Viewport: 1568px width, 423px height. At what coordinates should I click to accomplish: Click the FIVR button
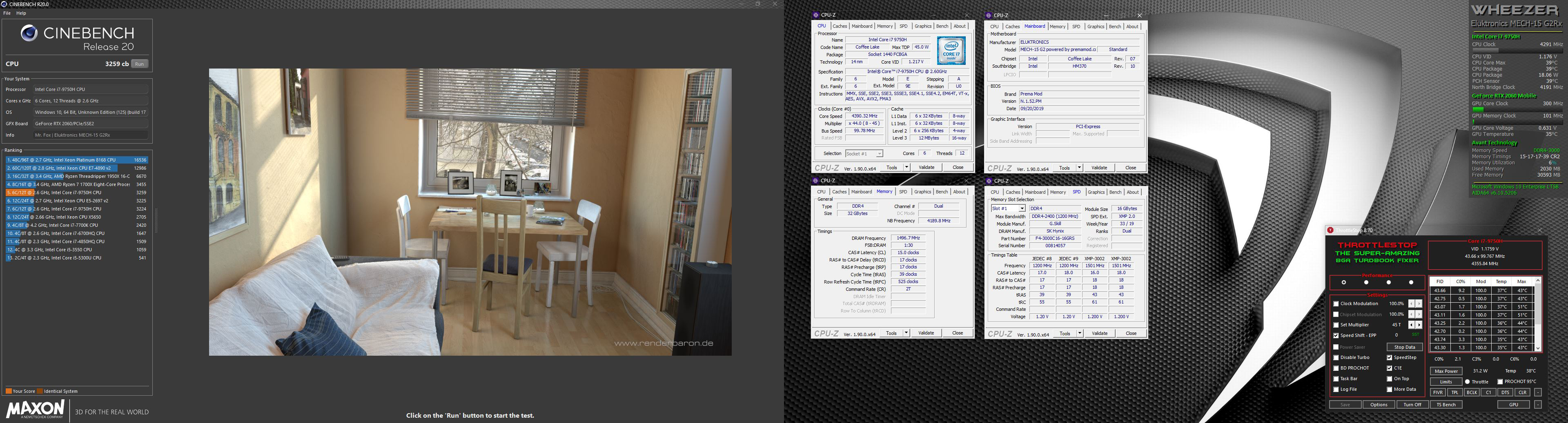(1438, 393)
